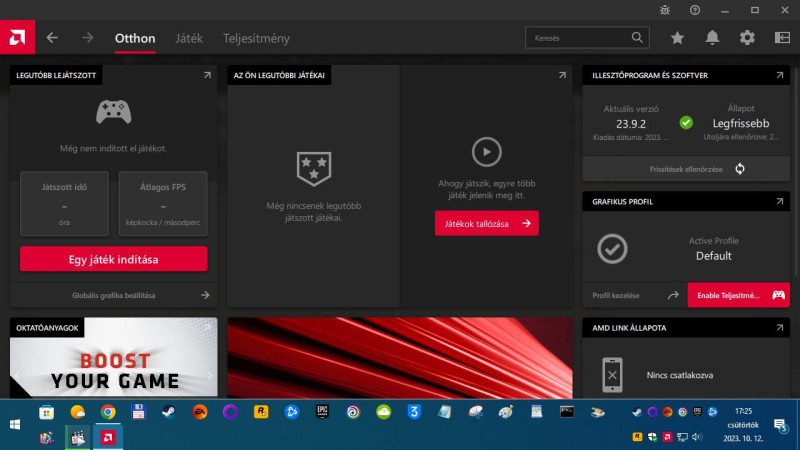Click the Default profile name
The image size is (800, 450).
(x=713, y=256)
